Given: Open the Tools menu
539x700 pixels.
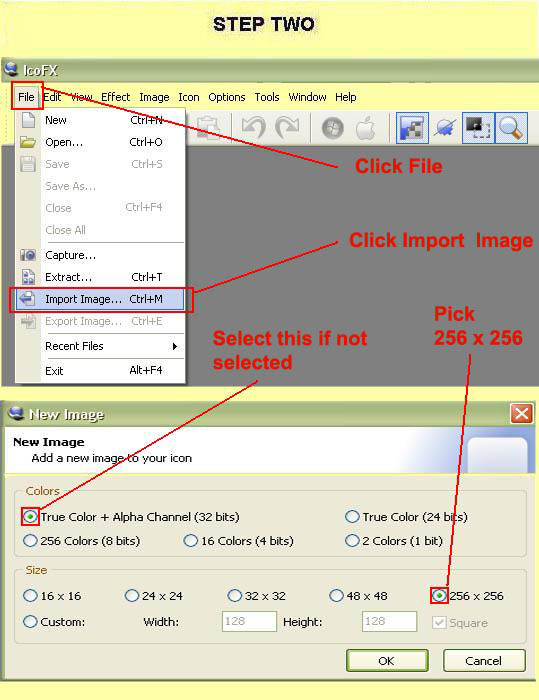Looking at the screenshot, I should click(x=267, y=97).
